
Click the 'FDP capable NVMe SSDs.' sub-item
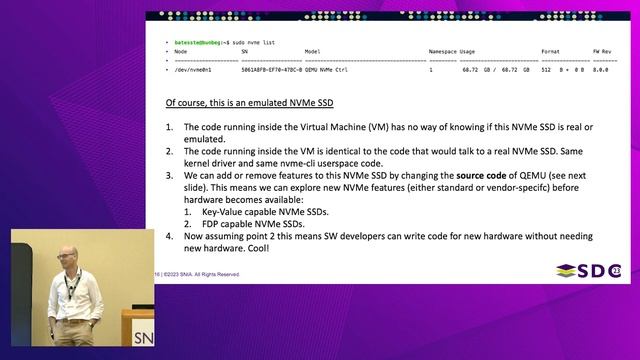point(253,224)
